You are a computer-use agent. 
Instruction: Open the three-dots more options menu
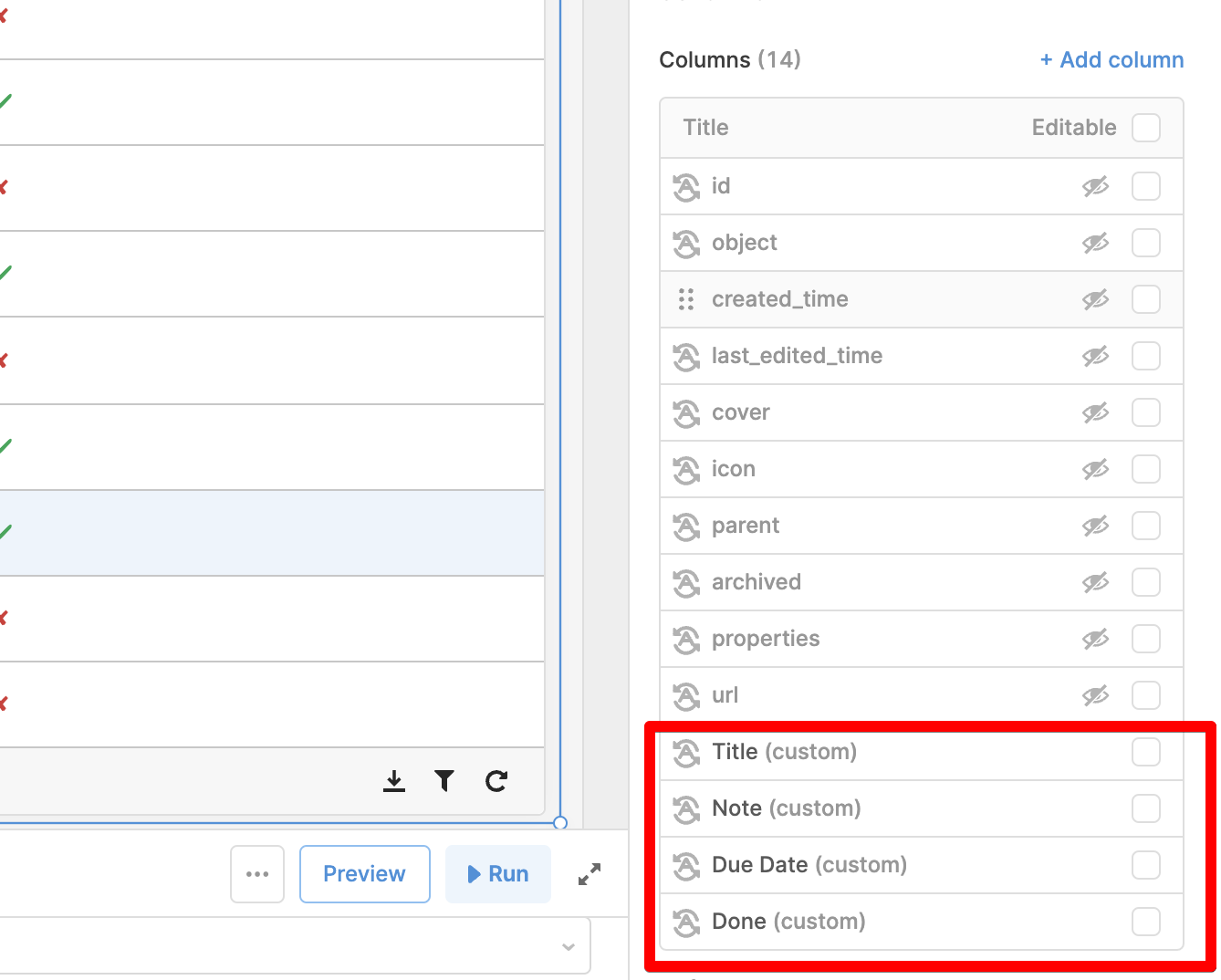[257, 874]
